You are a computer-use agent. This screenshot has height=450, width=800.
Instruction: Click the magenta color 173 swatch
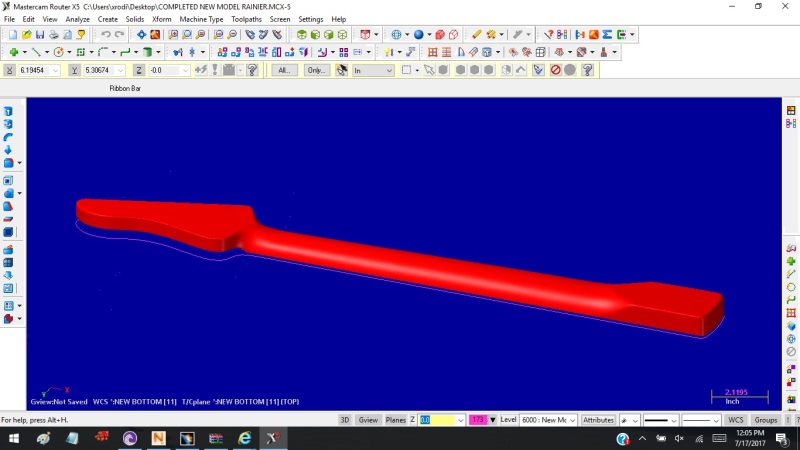pyautogui.click(x=478, y=420)
